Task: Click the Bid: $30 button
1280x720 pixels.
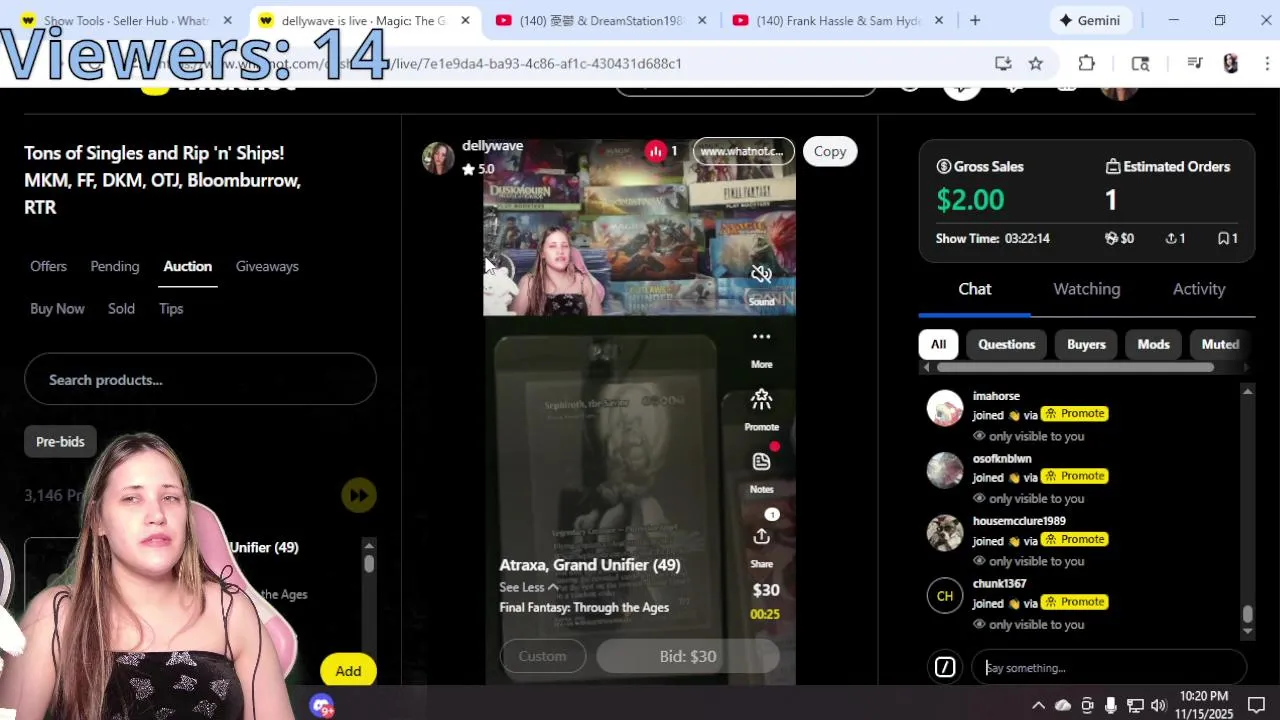Action: [688, 656]
